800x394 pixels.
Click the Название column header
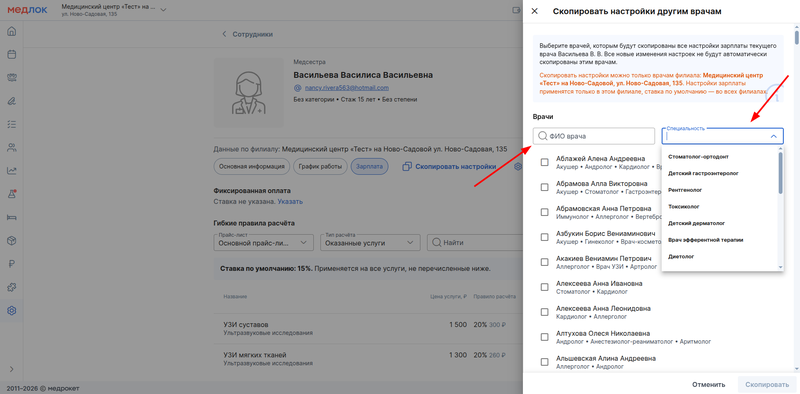(x=235, y=297)
